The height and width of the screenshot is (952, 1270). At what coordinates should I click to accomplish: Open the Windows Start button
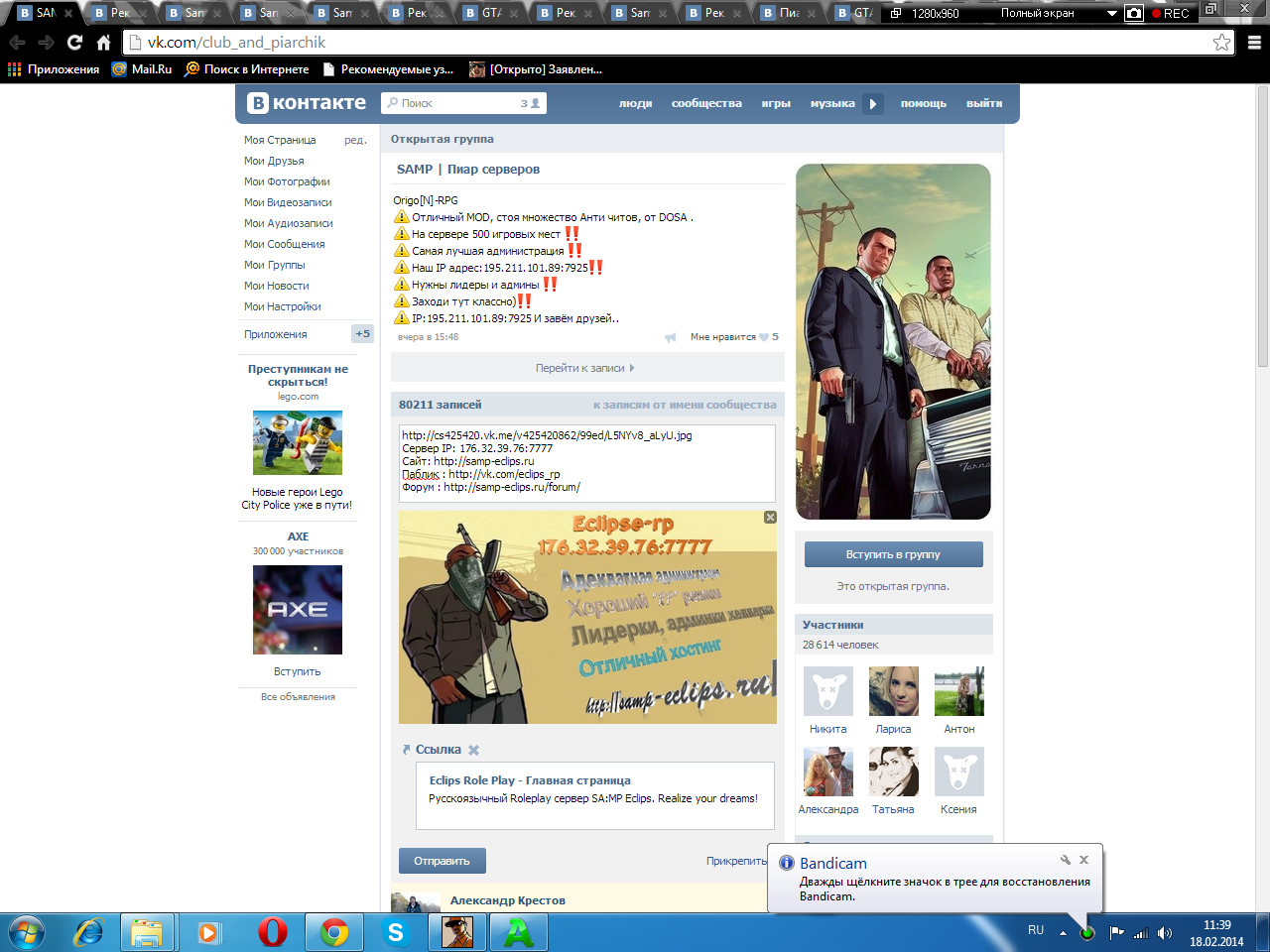click(x=26, y=932)
